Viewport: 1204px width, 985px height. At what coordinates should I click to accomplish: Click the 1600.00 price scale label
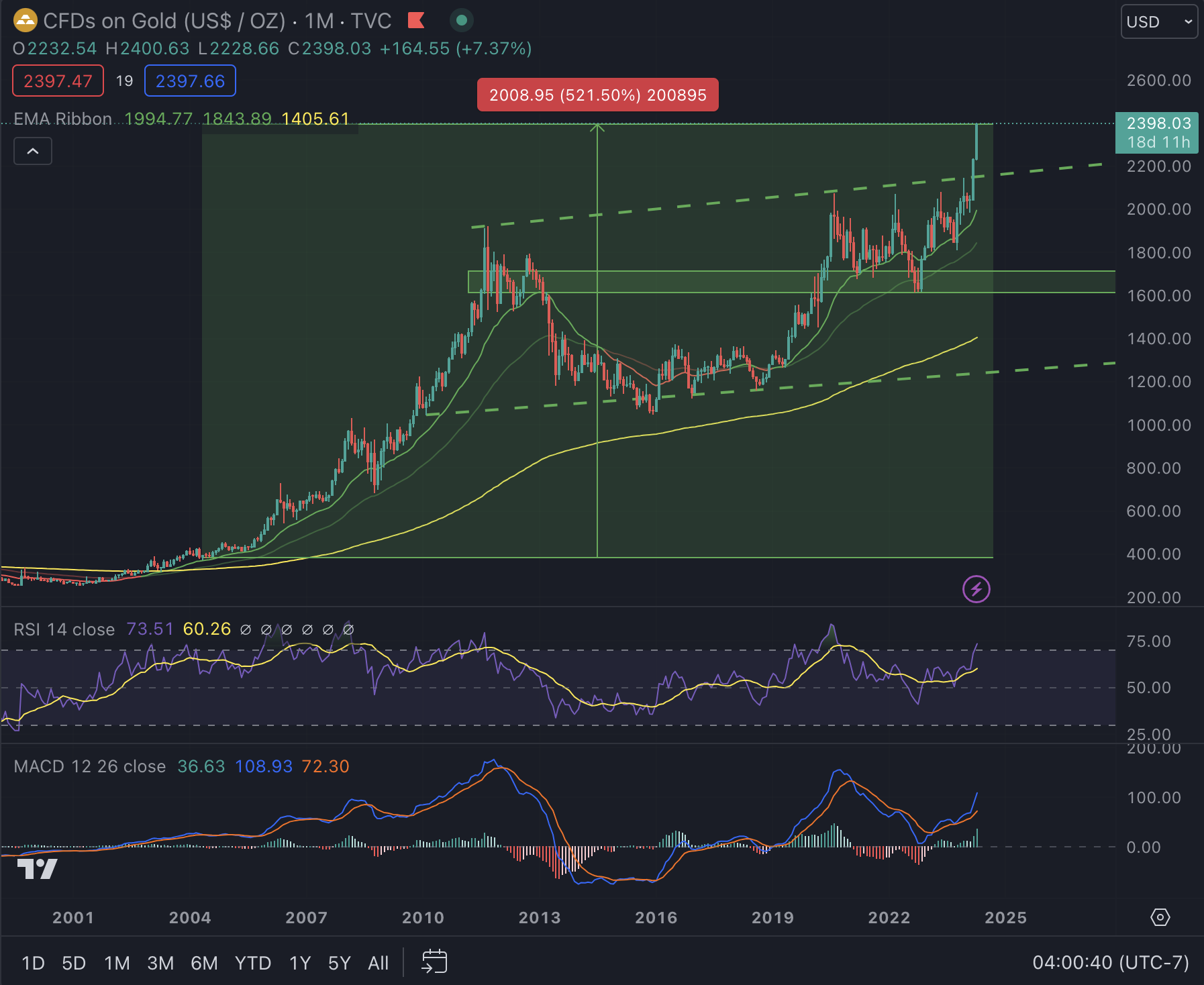coord(1159,296)
